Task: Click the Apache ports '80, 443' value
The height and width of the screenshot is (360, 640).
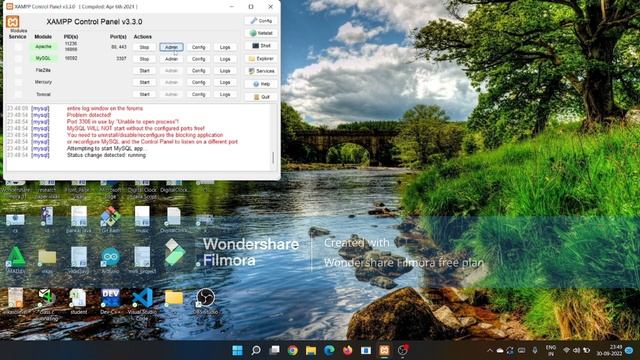Action: pos(119,47)
